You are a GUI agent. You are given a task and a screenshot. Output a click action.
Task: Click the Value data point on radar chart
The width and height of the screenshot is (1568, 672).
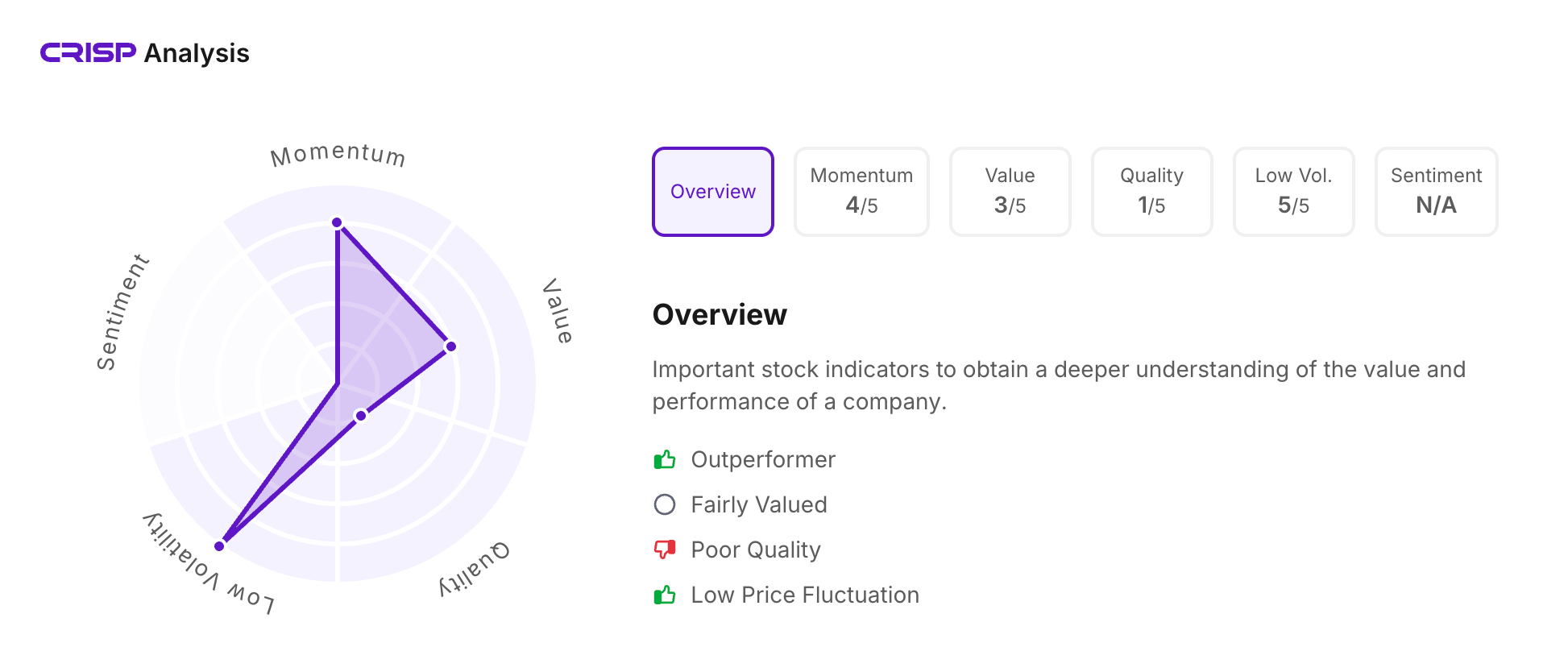451,346
